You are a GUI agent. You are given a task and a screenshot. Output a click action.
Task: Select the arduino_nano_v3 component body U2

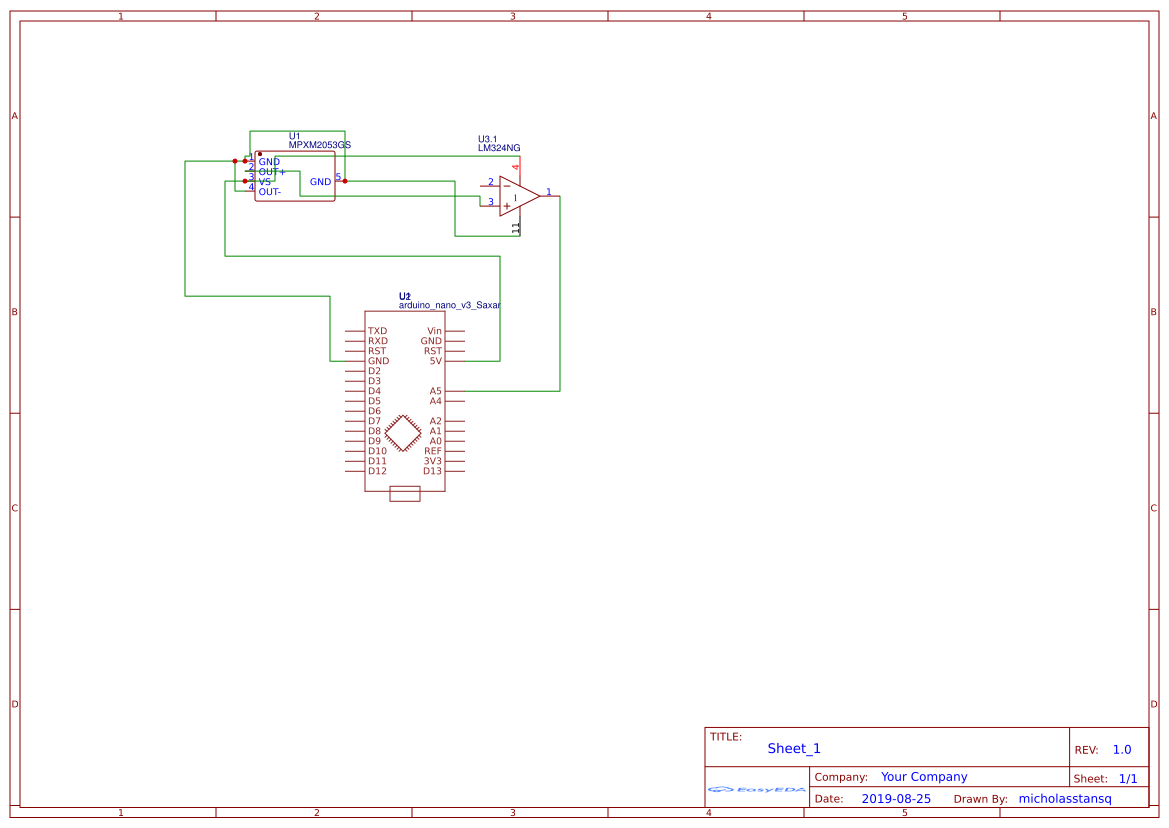coord(404,410)
